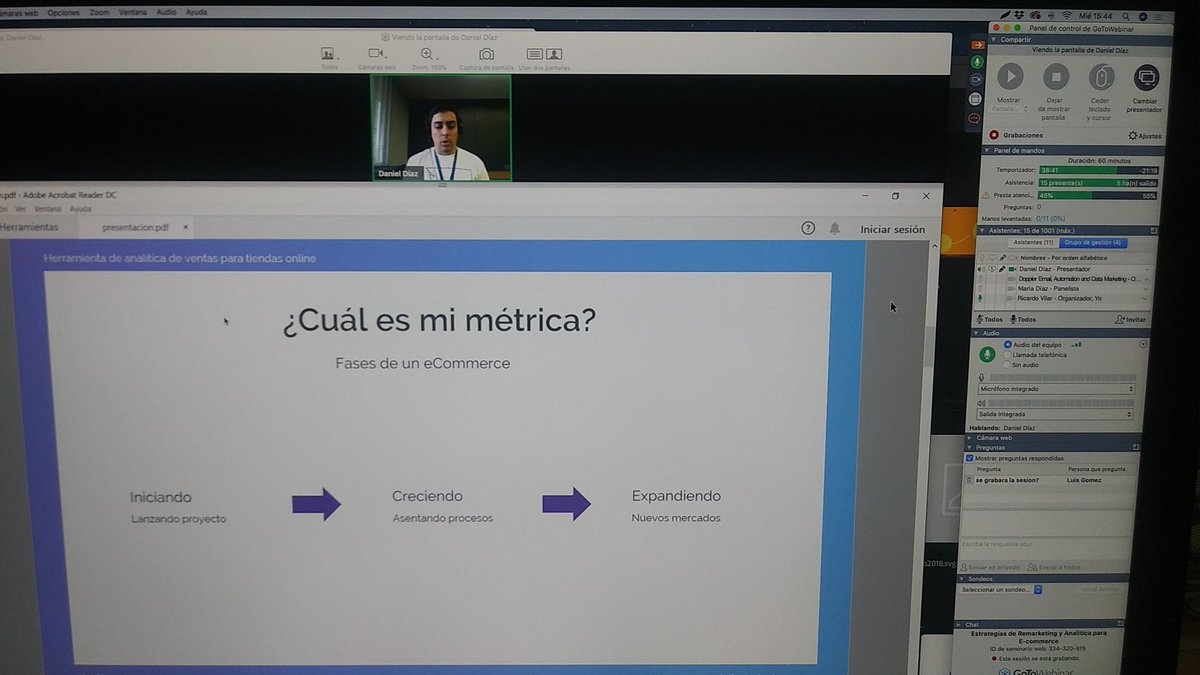Collapse the Asistentes section header
The image size is (1200, 675).
[980, 230]
